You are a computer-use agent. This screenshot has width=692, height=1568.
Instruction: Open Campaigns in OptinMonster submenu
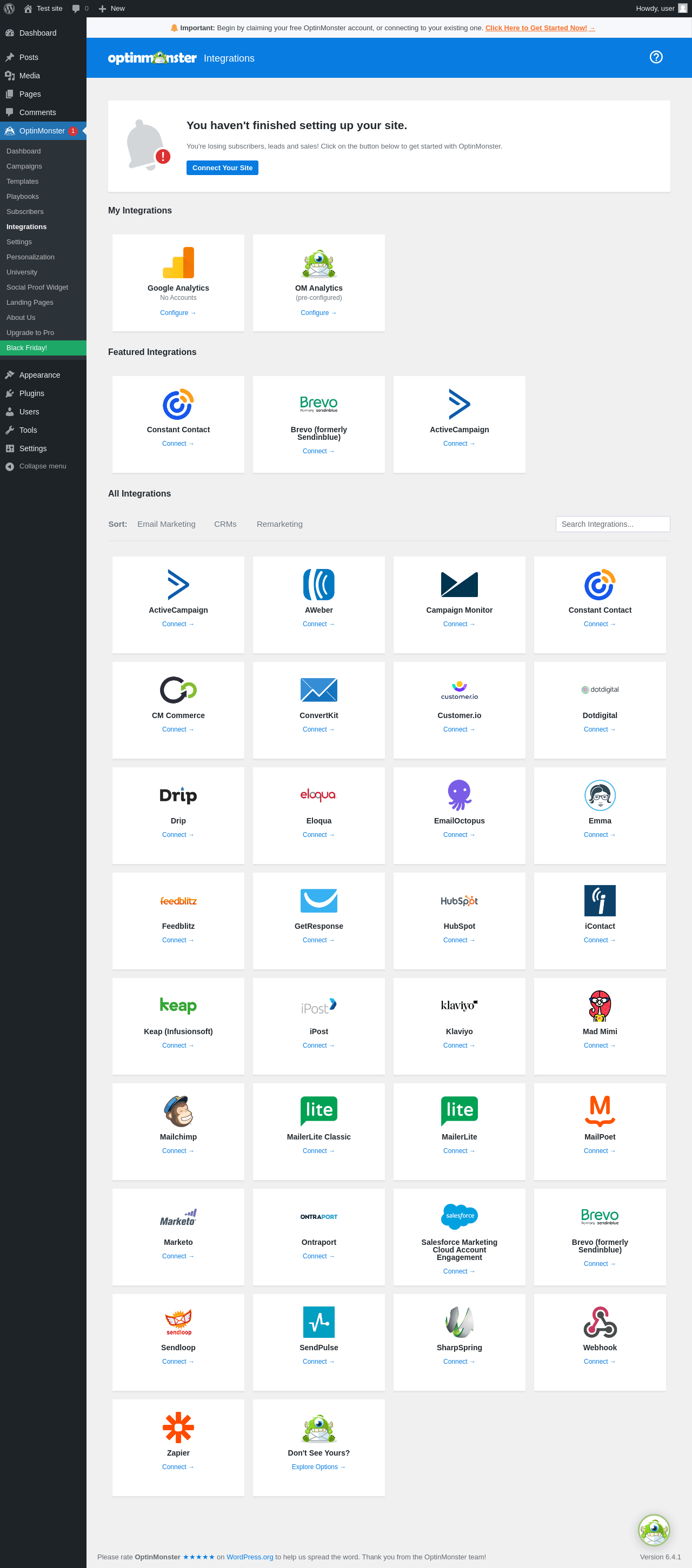coord(24,166)
